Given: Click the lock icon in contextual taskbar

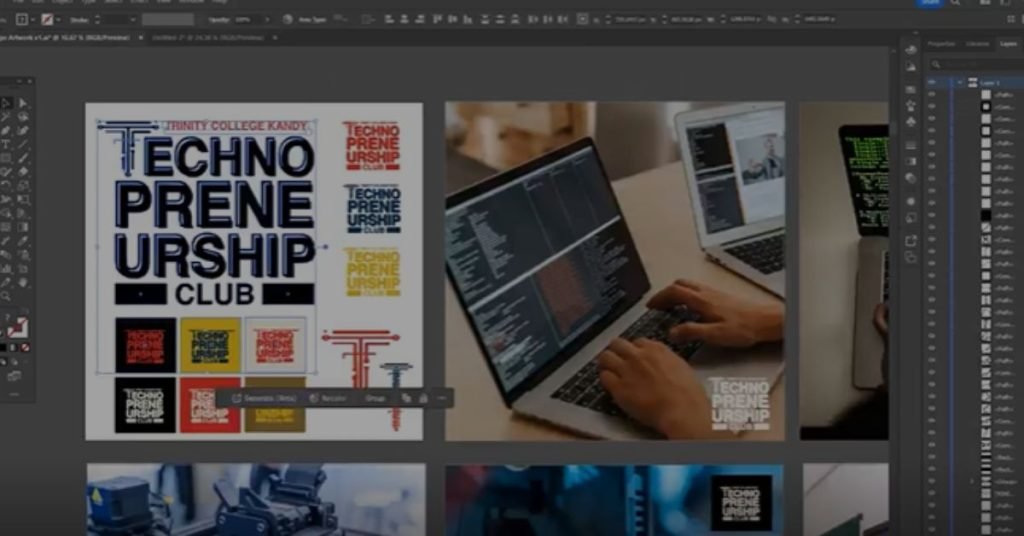Looking at the screenshot, I should [422, 398].
